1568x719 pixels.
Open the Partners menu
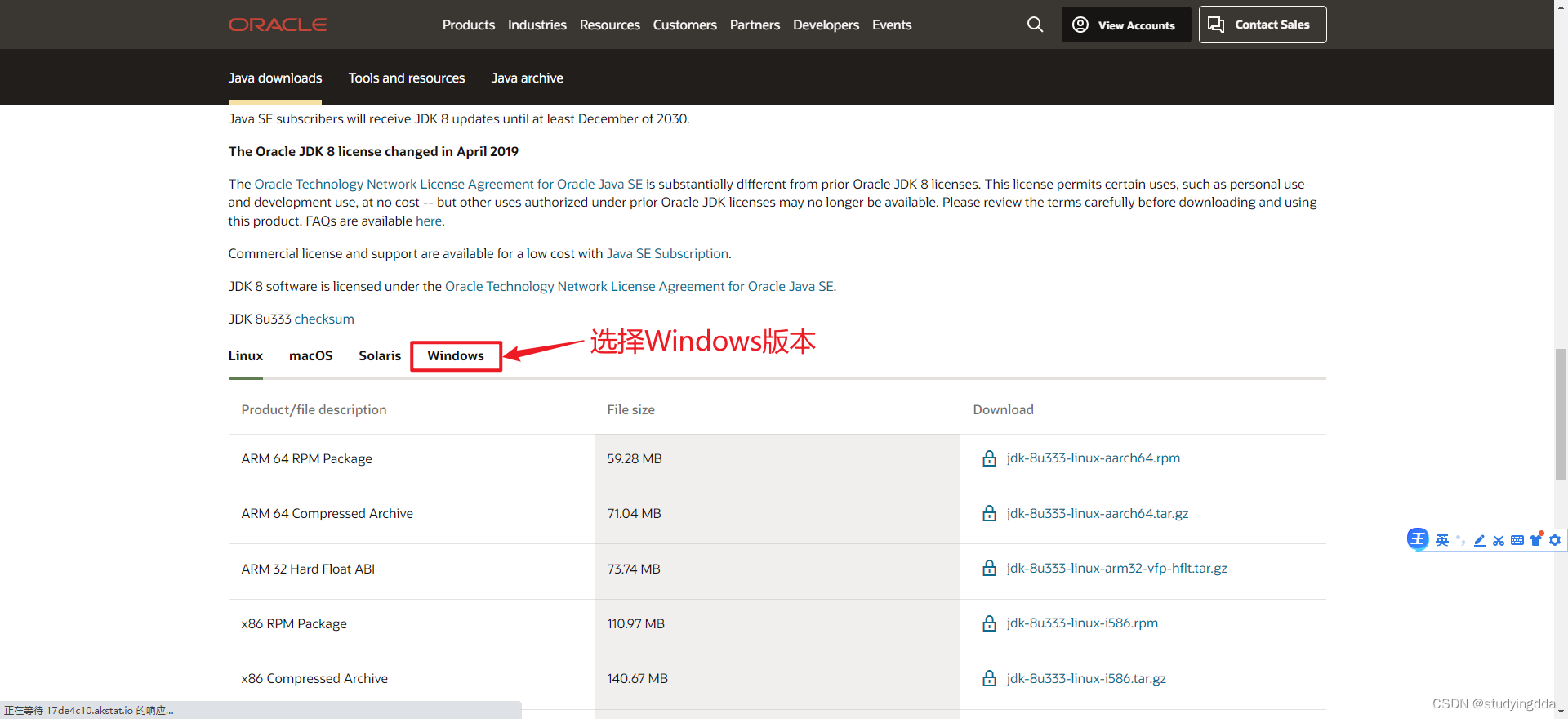tap(755, 25)
